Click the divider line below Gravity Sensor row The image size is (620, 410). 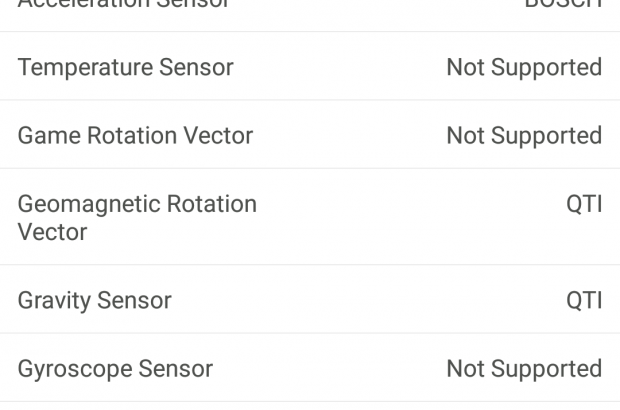(x=310, y=333)
